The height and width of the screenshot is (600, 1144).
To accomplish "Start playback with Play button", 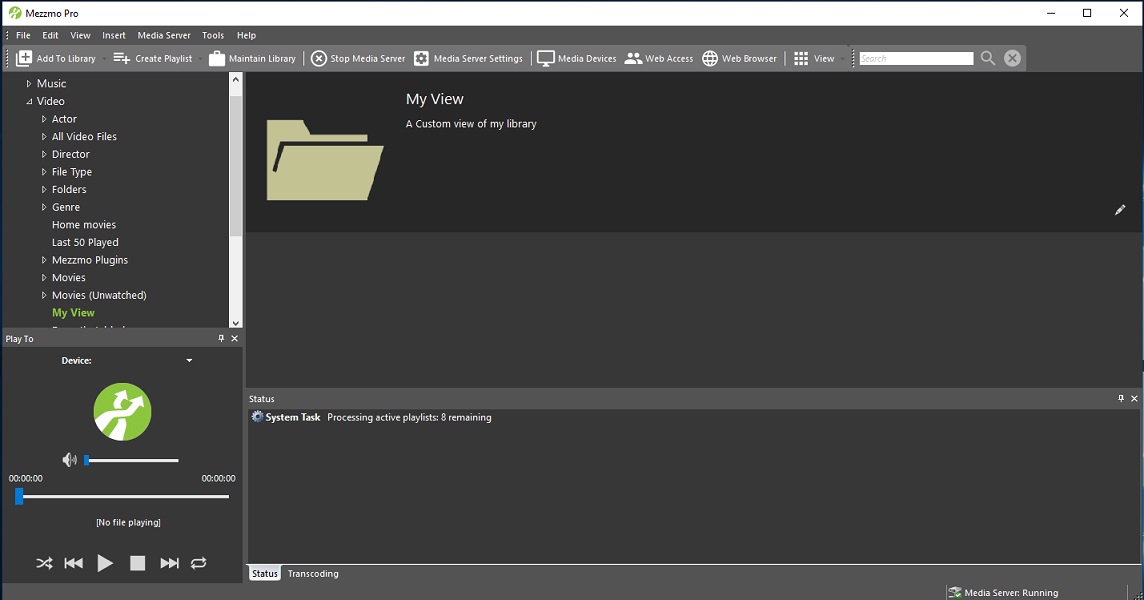I will point(105,563).
